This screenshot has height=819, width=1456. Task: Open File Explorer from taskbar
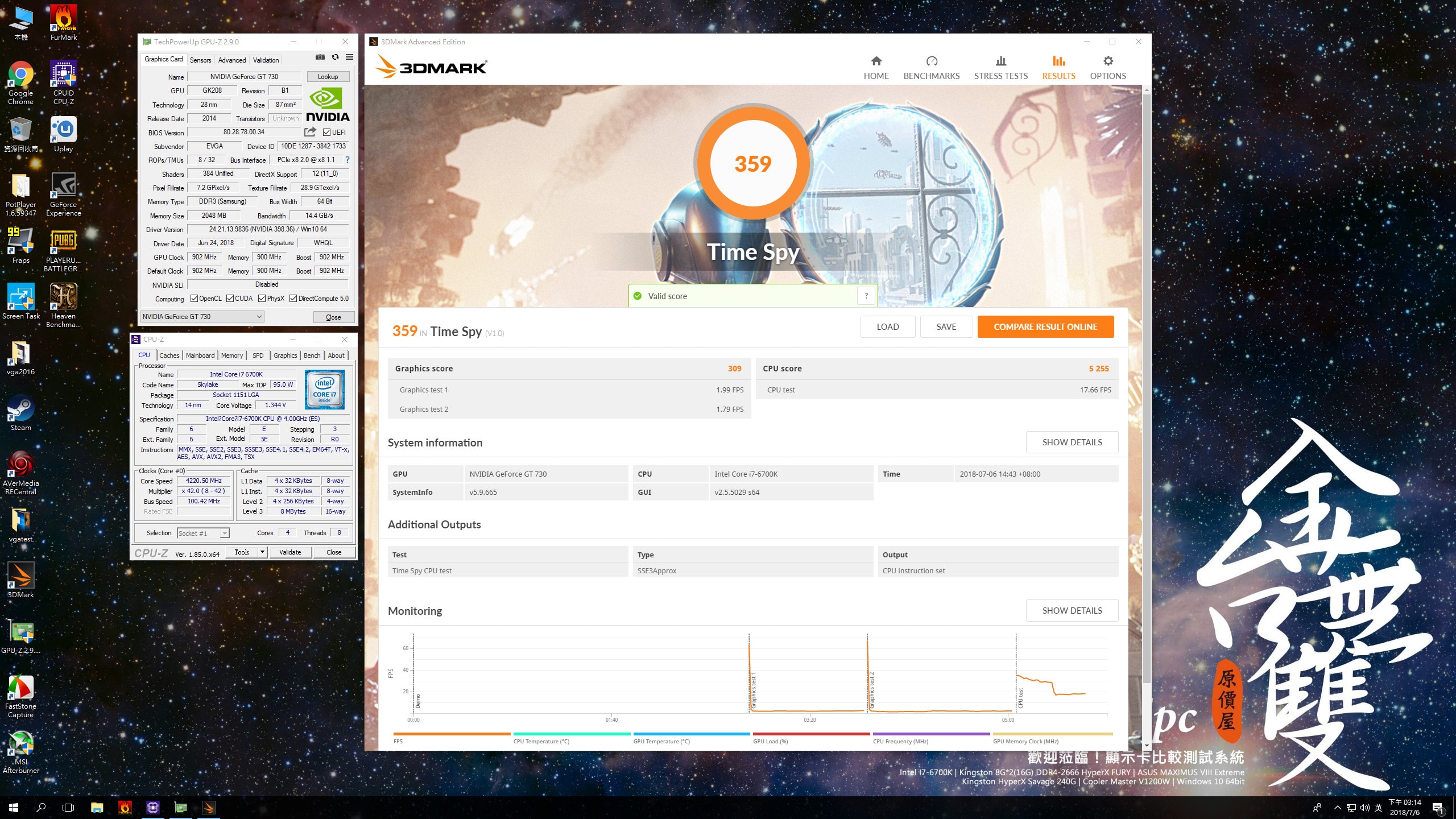[x=97, y=807]
